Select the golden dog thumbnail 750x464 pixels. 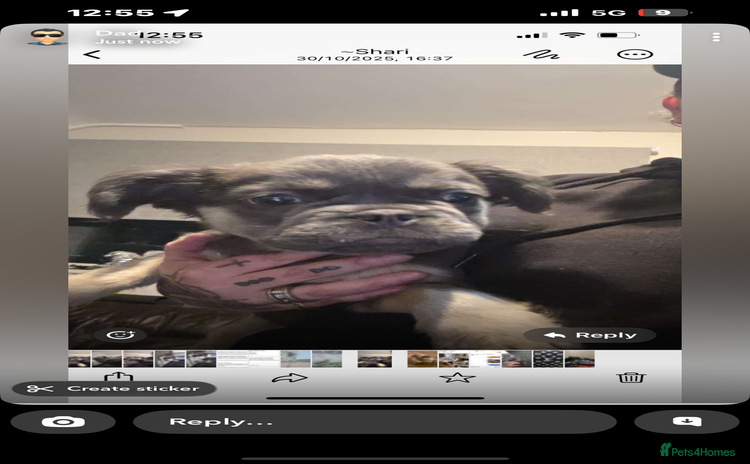(x=422, y=359)
